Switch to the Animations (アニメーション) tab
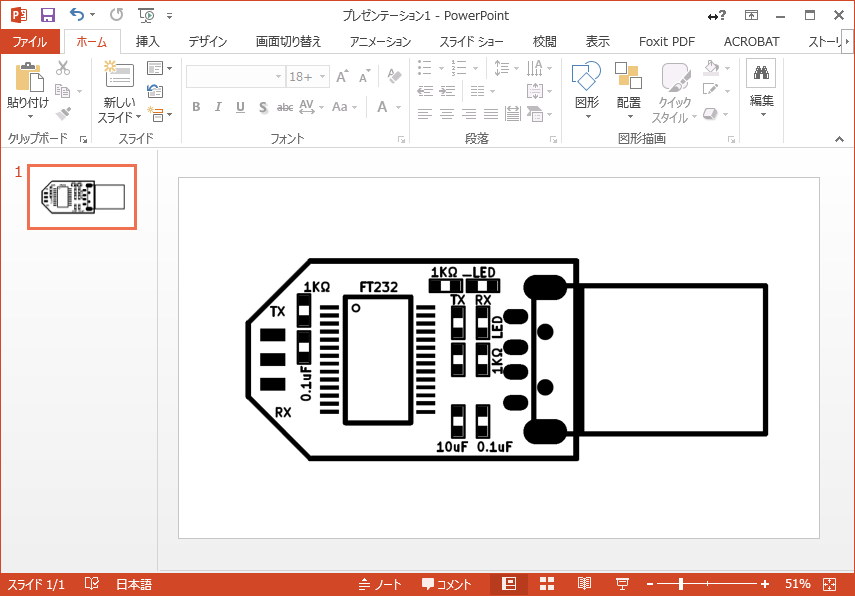This screenshot has width=855, height=596. tap(380, 41)
